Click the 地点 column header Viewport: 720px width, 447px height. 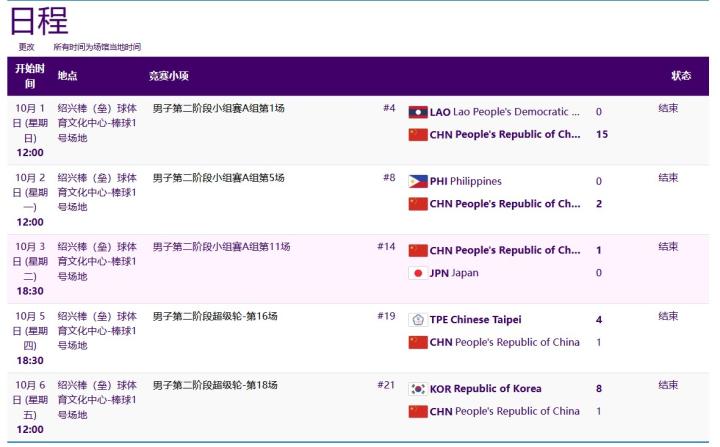[x=67, y=76]
